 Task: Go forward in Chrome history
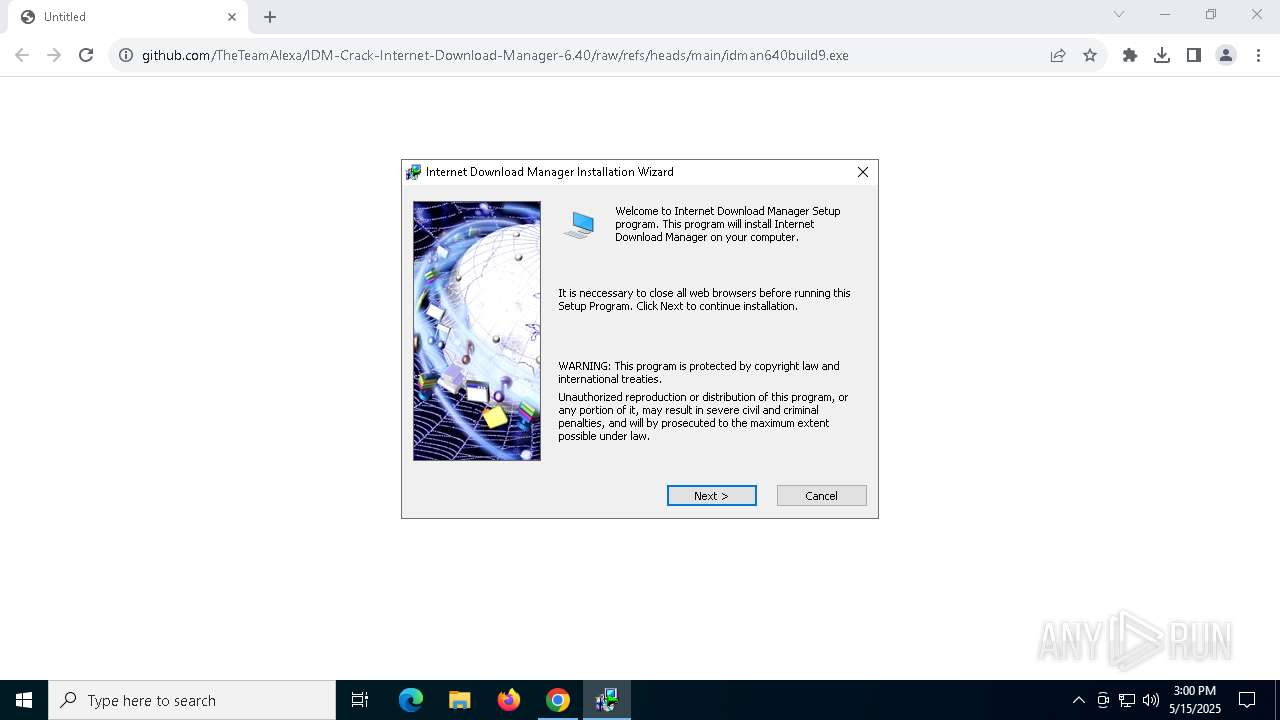click(54, 55)
